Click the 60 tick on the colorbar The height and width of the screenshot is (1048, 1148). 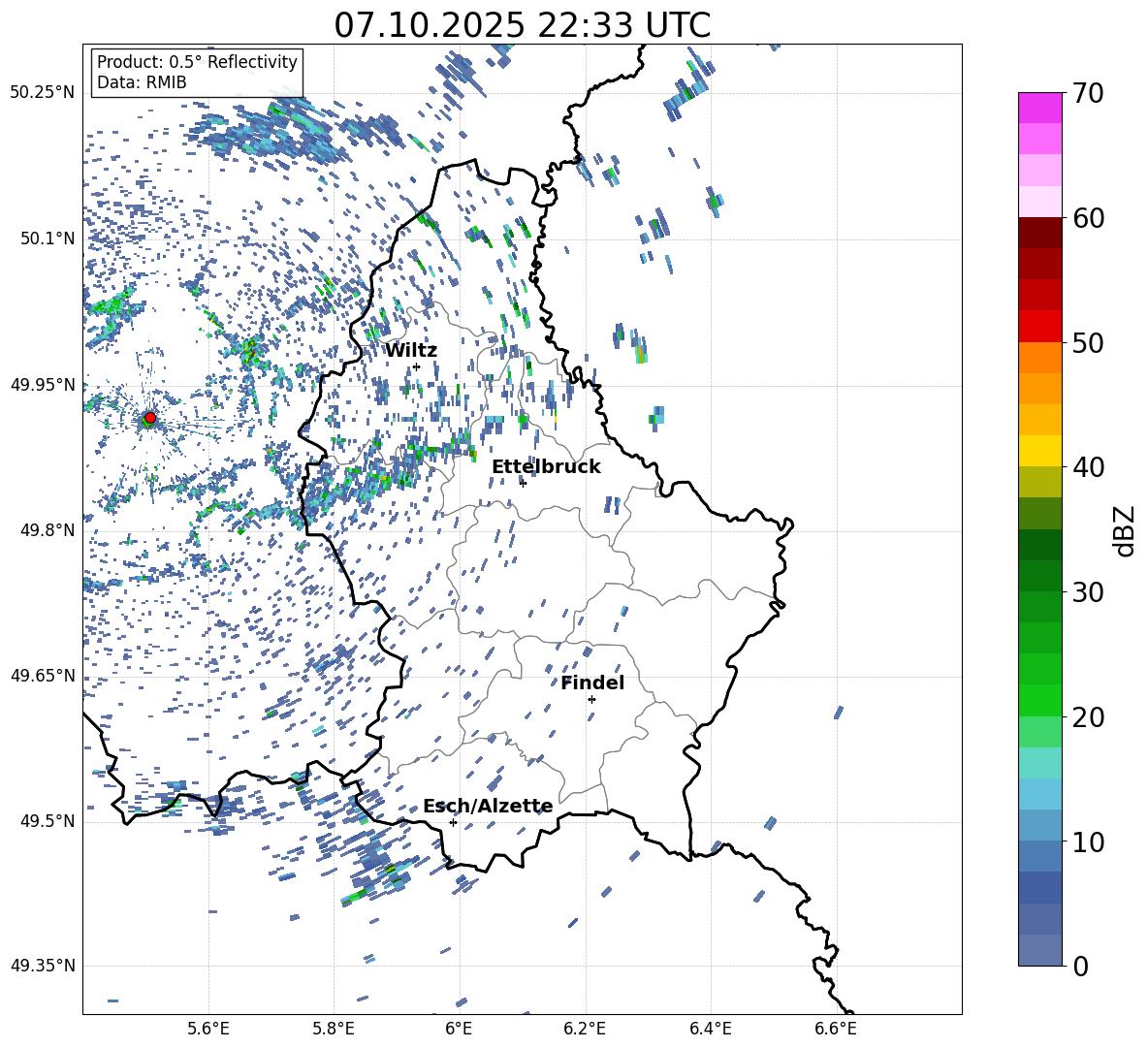[x=1088, y=218]
